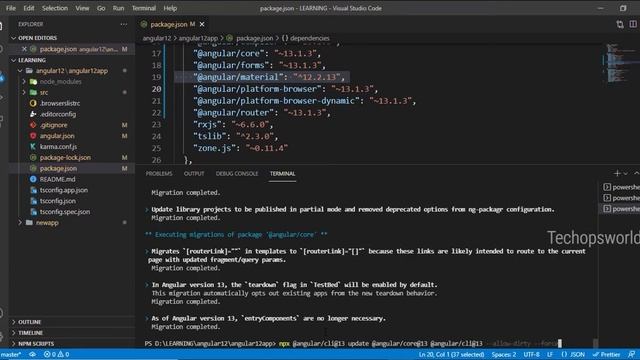Open Explorer more actions ellipsis

pyautogui.click(x=124, y=24)
